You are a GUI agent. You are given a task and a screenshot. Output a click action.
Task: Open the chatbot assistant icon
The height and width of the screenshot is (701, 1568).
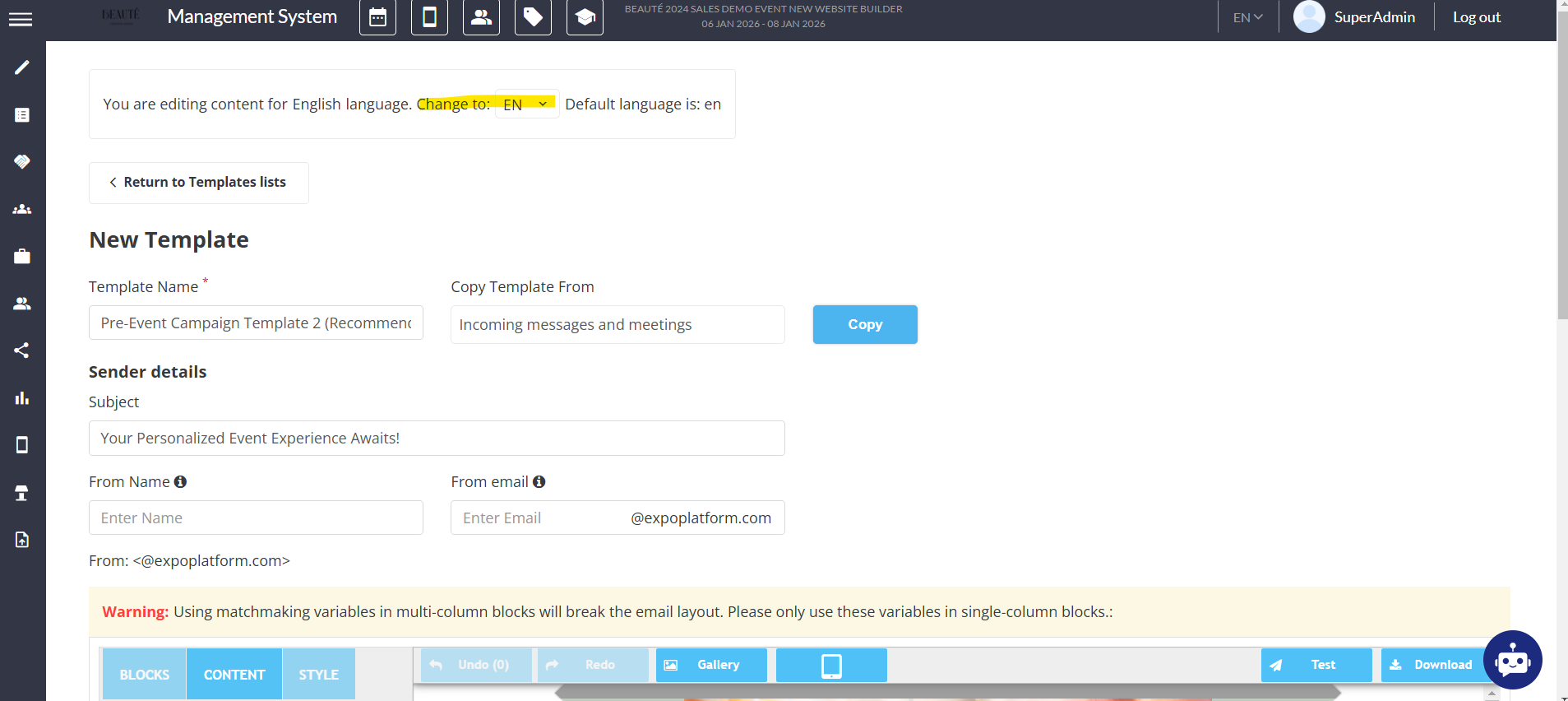coord(1512,660)
